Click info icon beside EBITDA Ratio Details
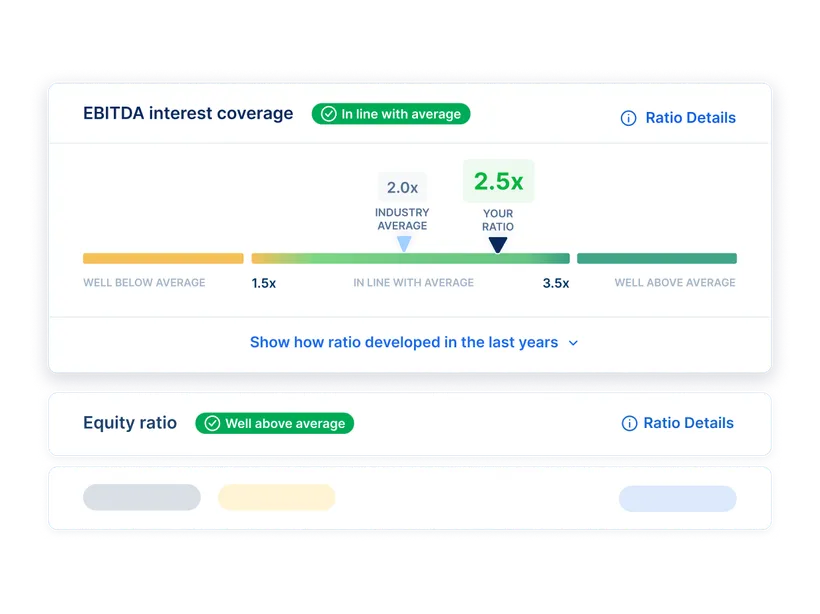This screenshot has width=820, height=614. (x=628, y=118)
